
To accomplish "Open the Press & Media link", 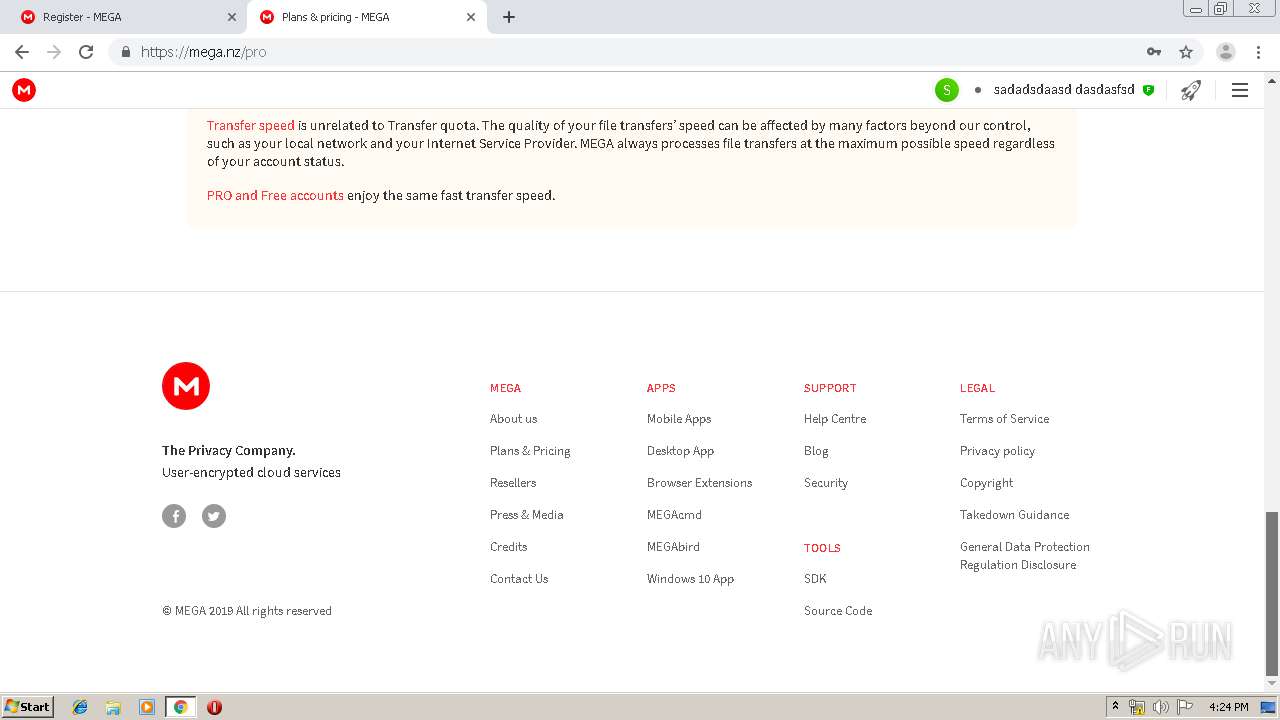I will (x=527, y=515).
